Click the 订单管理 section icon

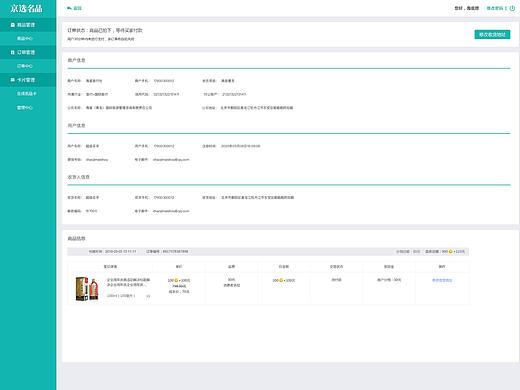[x=13, y=52]
